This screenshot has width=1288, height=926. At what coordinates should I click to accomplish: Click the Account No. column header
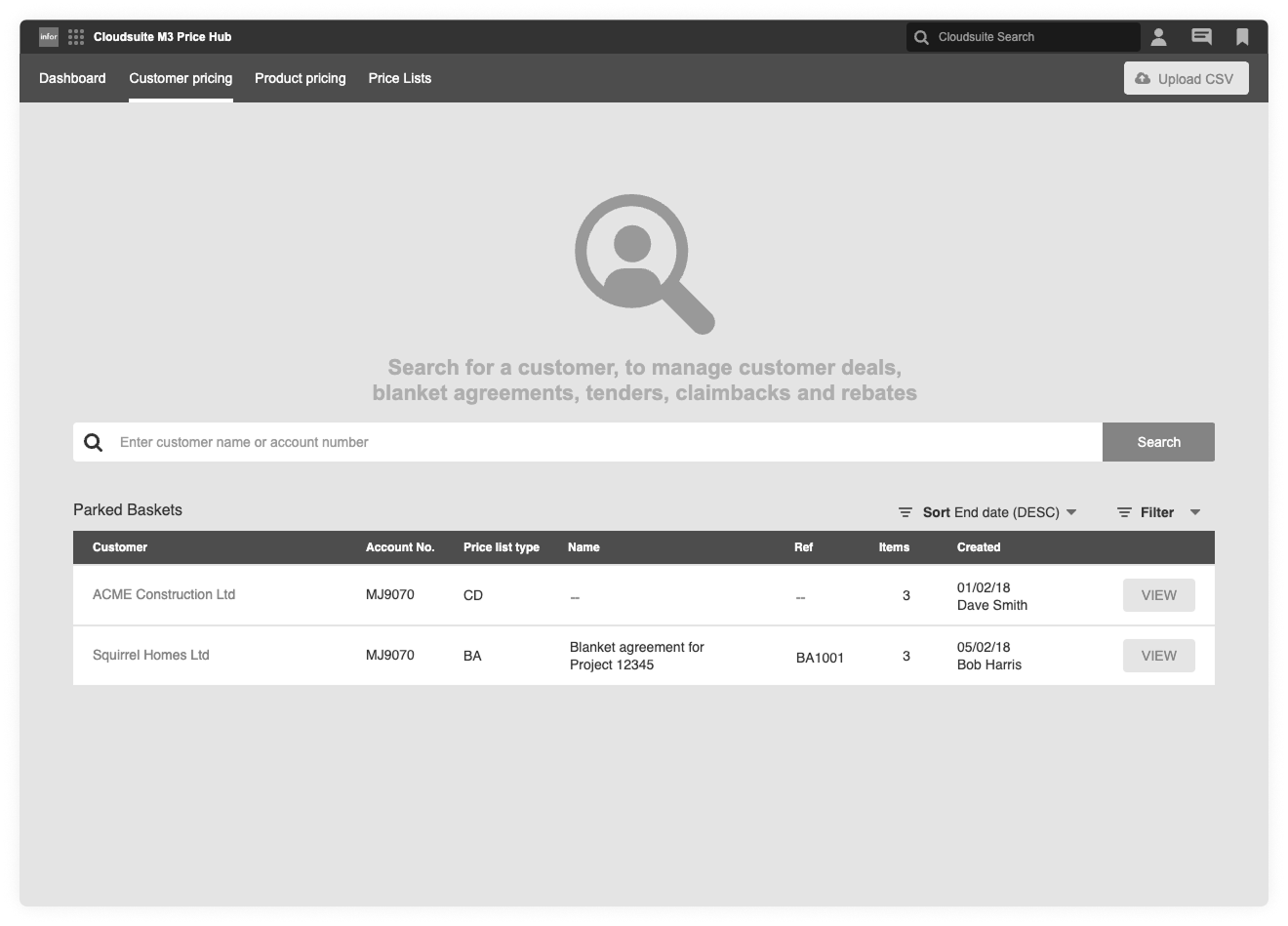(x=400, y=547)
